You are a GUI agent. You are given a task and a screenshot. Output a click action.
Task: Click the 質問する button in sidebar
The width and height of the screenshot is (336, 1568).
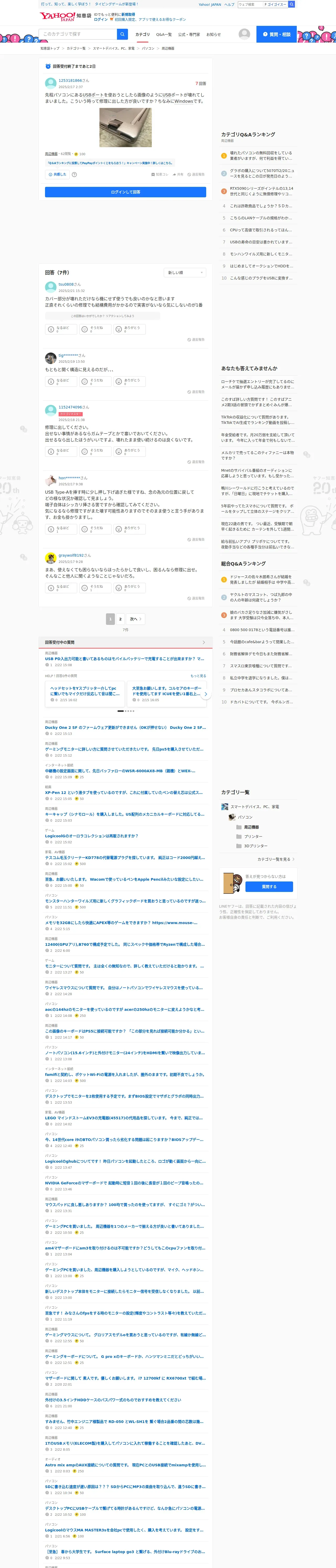coord(269,887)
